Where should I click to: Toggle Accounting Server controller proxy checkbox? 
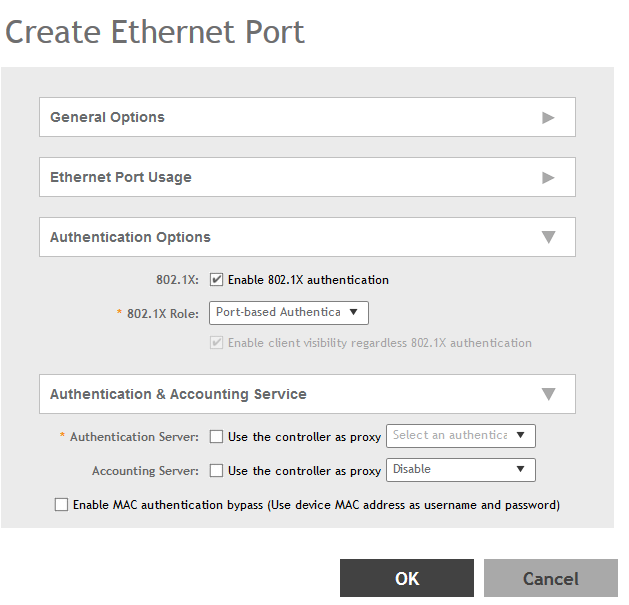(x=217, y=470)
